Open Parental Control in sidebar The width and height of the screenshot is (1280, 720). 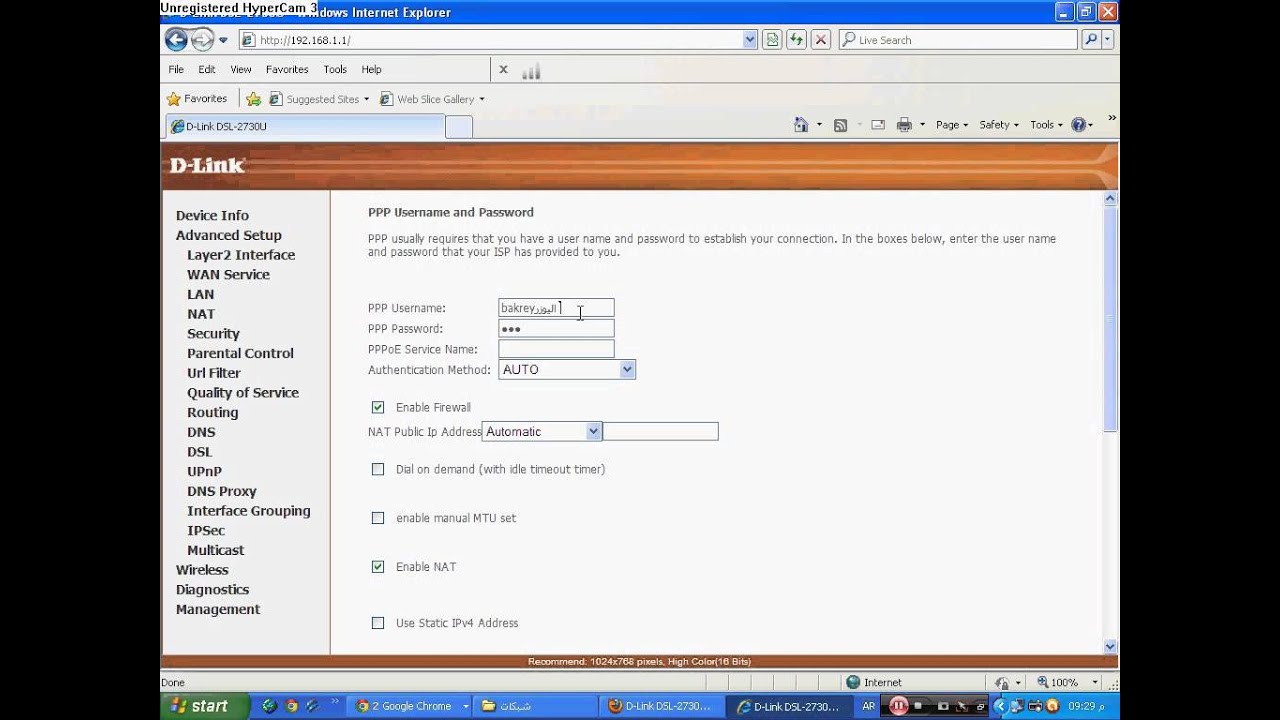pos(240,353)
